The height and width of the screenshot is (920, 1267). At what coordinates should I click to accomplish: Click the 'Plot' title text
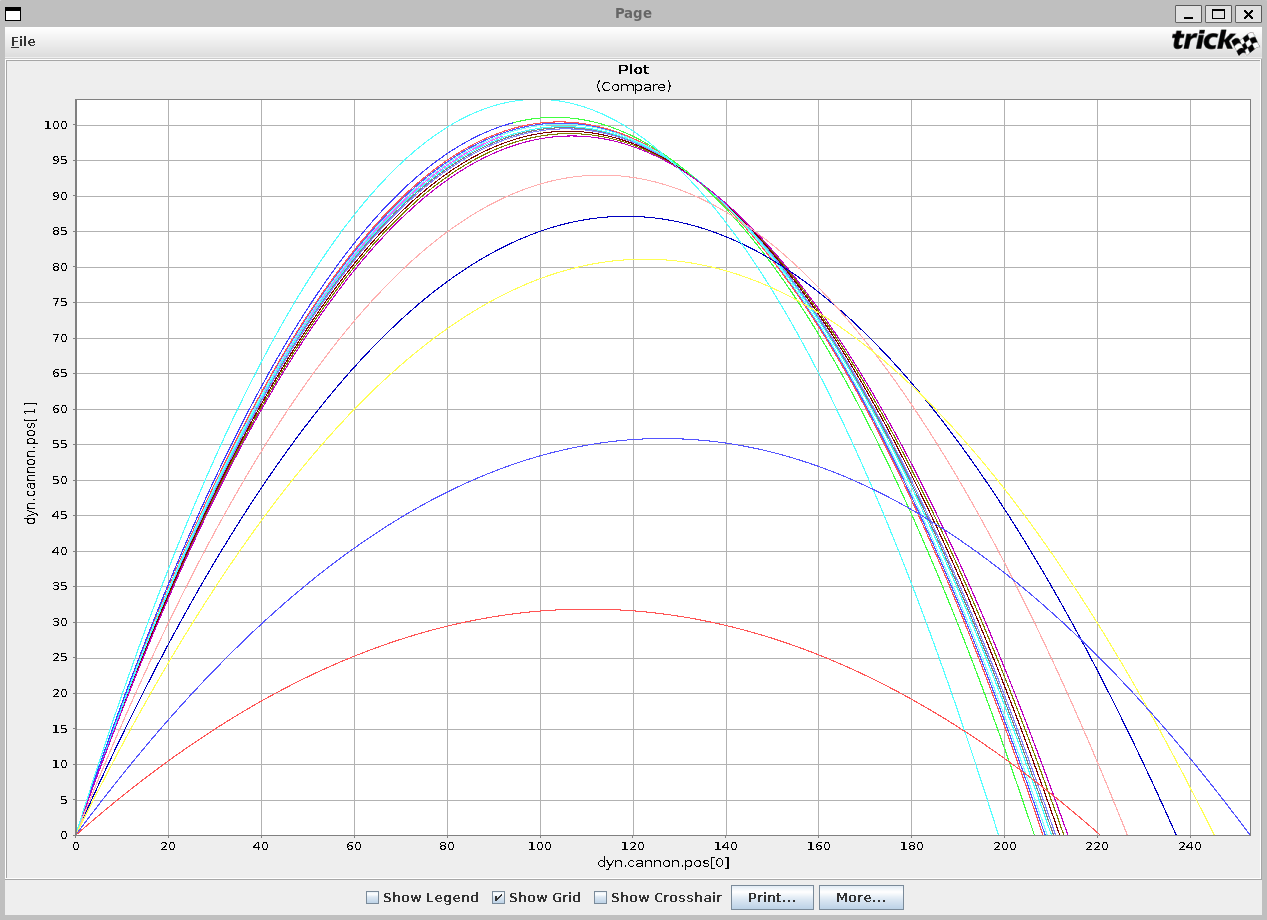pyautogui.click(x=633, y=69)
